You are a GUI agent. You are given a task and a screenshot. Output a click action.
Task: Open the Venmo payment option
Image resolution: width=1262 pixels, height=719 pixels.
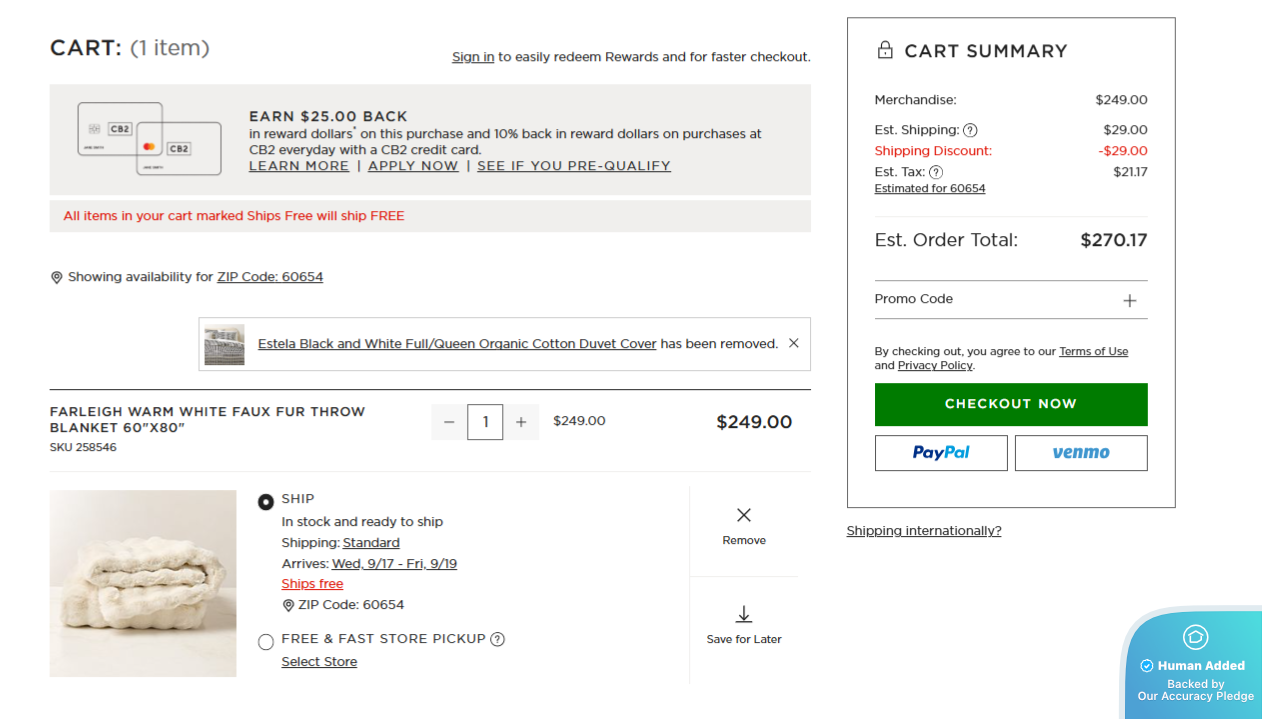click(1081, 452)
